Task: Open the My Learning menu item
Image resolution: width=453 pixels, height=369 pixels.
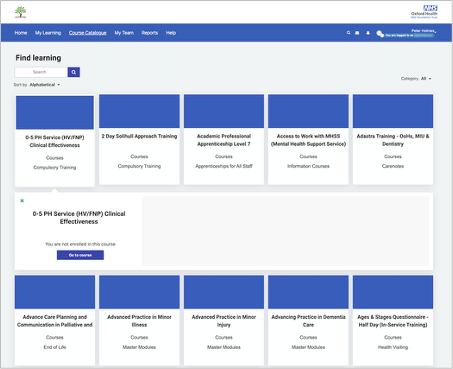Action: click(48, 33)
